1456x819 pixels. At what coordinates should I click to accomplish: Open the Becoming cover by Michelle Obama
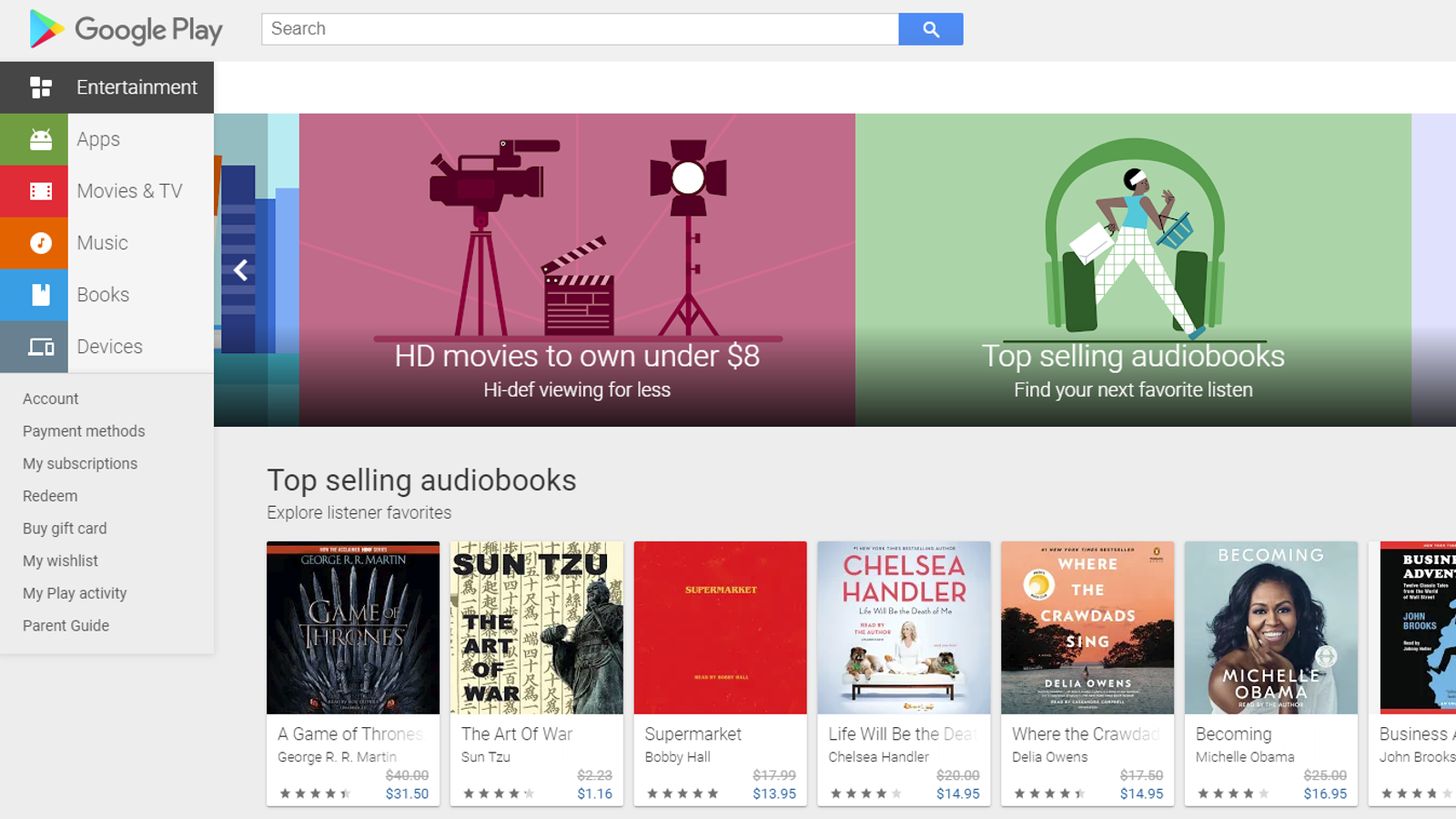point(1271,628)
